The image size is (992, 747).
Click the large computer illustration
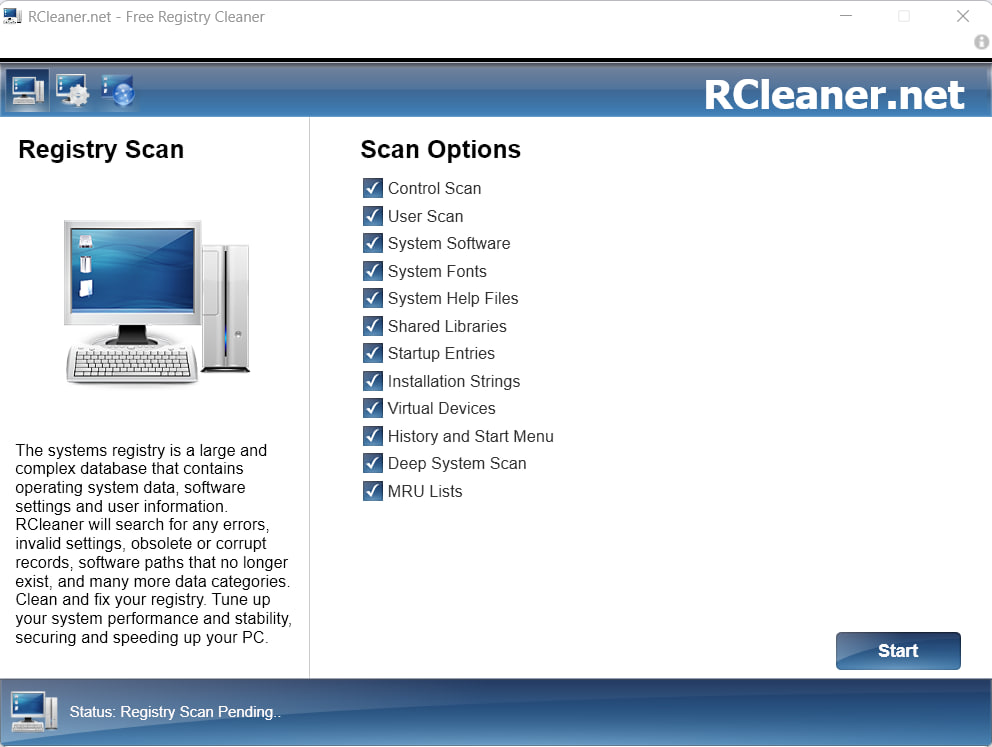tap(158, 302)
